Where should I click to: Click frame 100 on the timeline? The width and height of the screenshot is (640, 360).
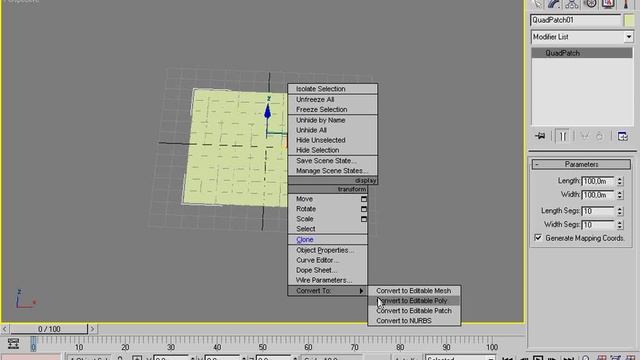(x=491, y=347)
